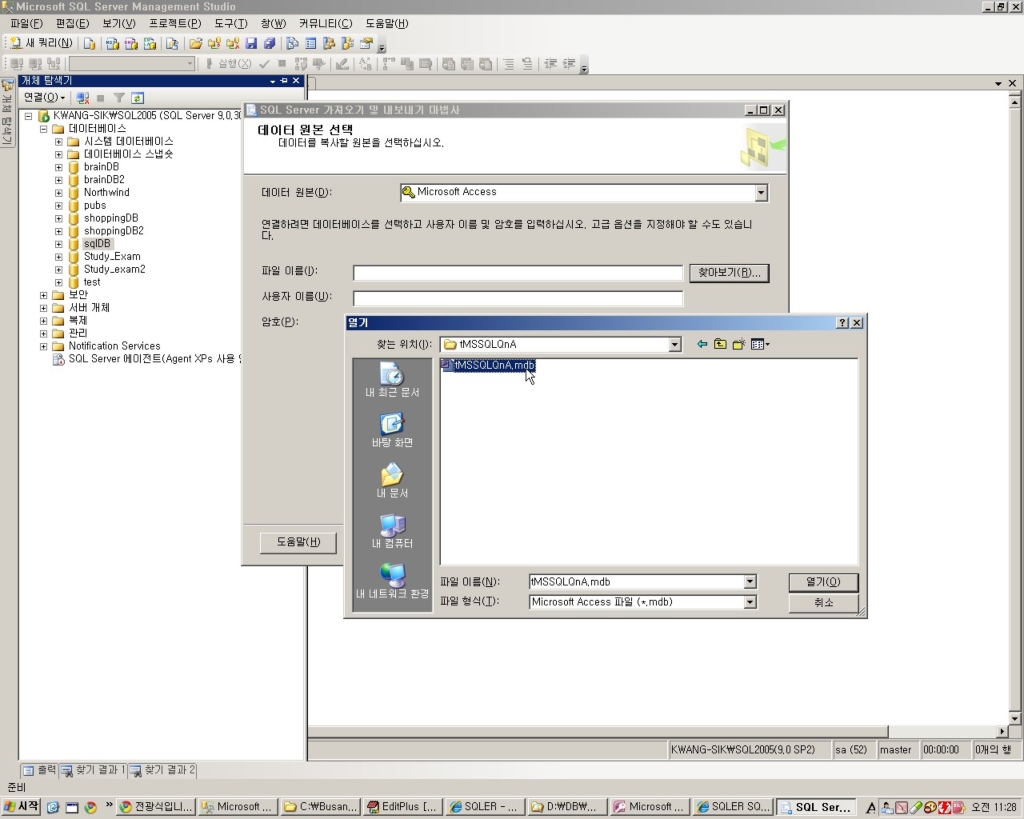This screenshot has width=1024, height=819.
Task: Open the Data source (데이터 원본) dropdown
Action: [761, 193]
